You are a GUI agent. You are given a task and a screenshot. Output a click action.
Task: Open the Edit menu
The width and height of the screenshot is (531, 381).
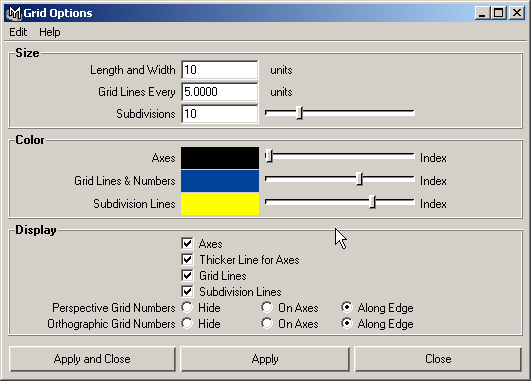(18, 32)
